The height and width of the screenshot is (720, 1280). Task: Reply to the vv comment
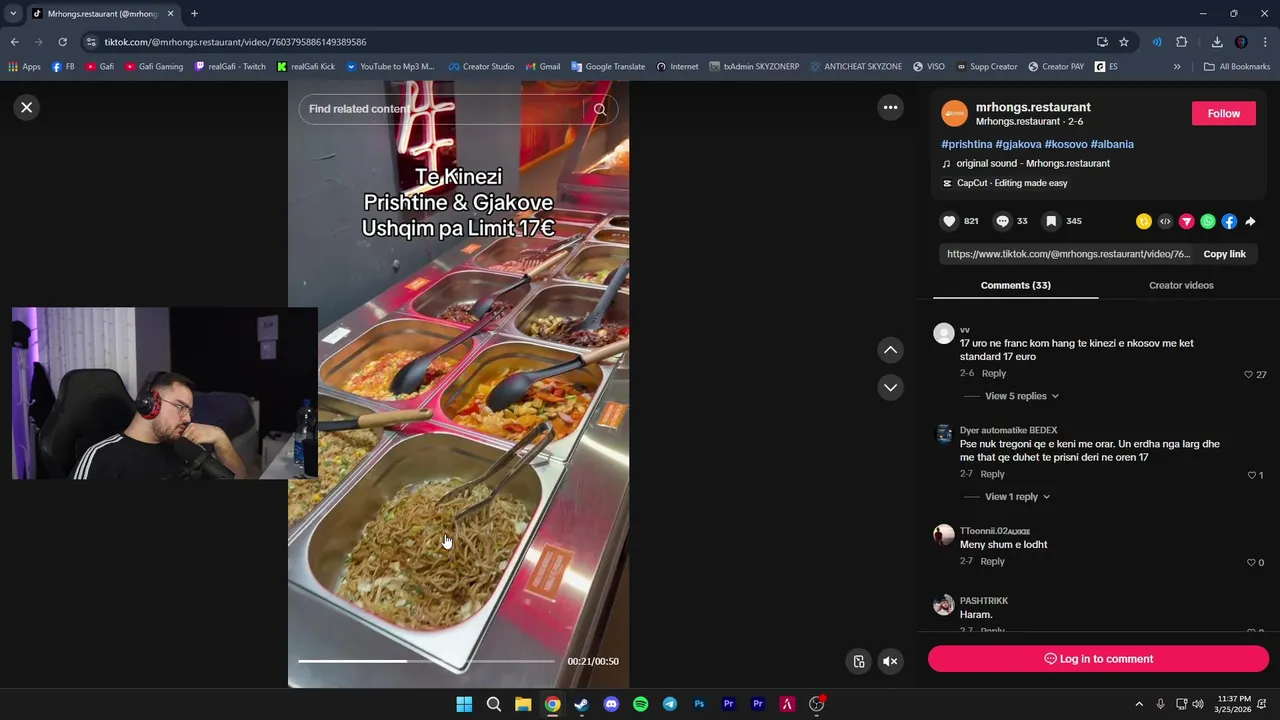pos(994,373)
